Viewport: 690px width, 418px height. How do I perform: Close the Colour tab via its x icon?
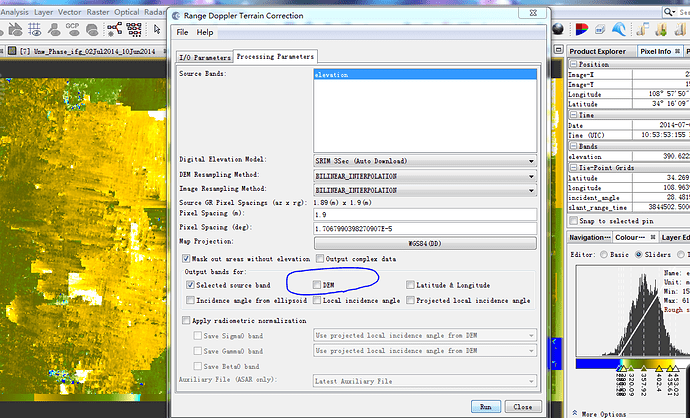(x=653, y=237)
